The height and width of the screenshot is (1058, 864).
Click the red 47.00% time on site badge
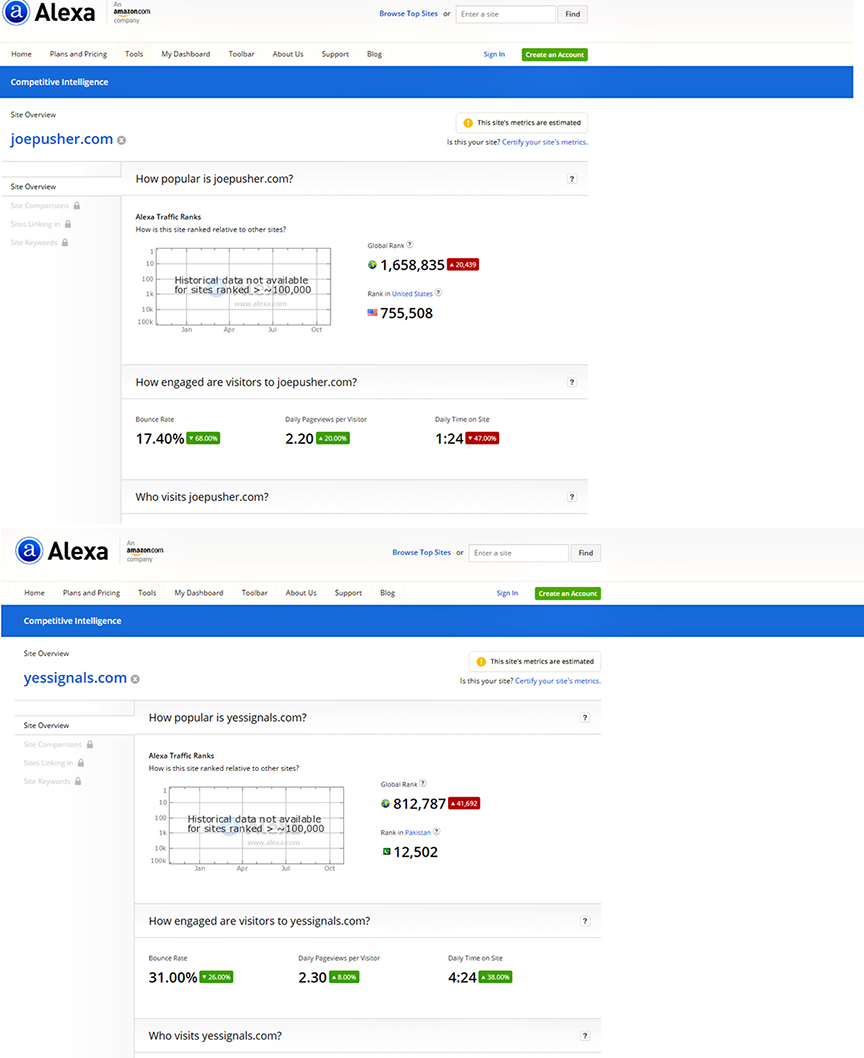click(482, 439)
